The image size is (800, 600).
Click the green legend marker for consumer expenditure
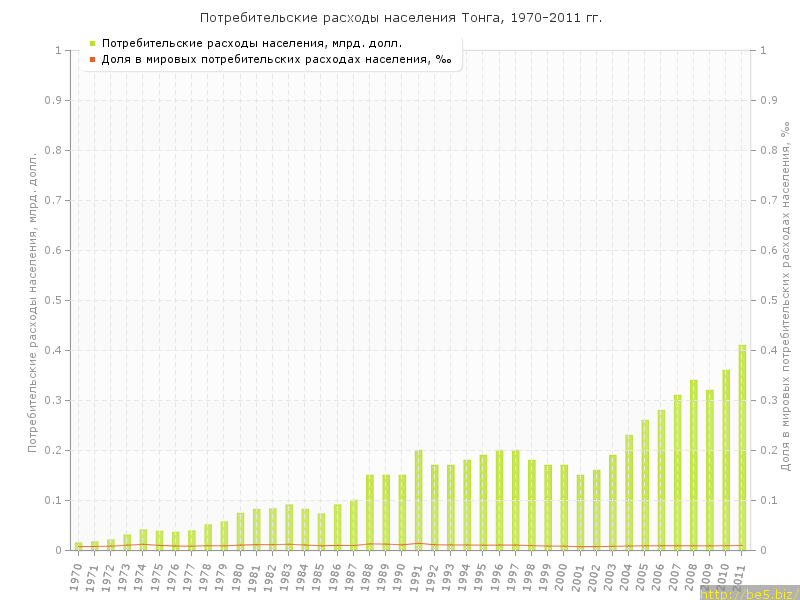[92, 43]
